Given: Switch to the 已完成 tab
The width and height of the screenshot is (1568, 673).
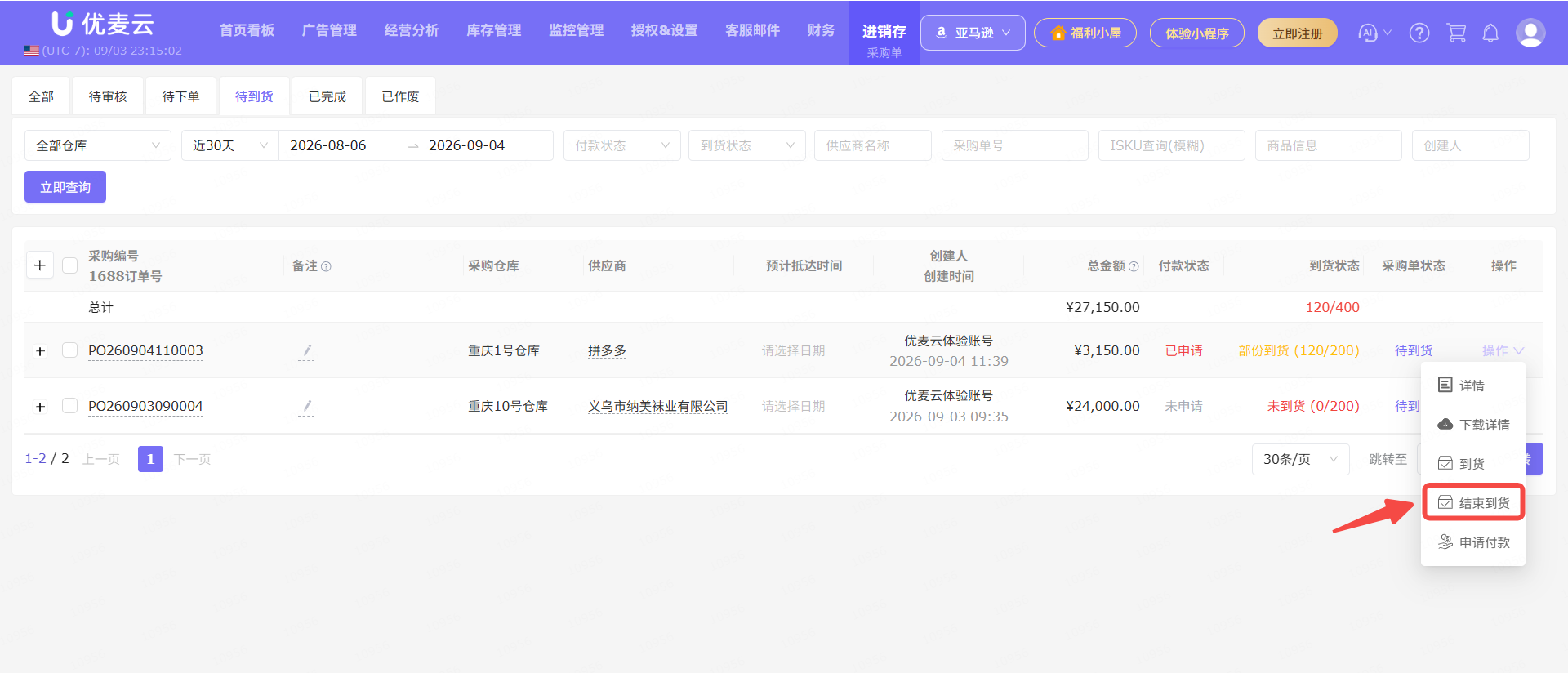Looking at the screenshot, I should (x=327, y=96).
